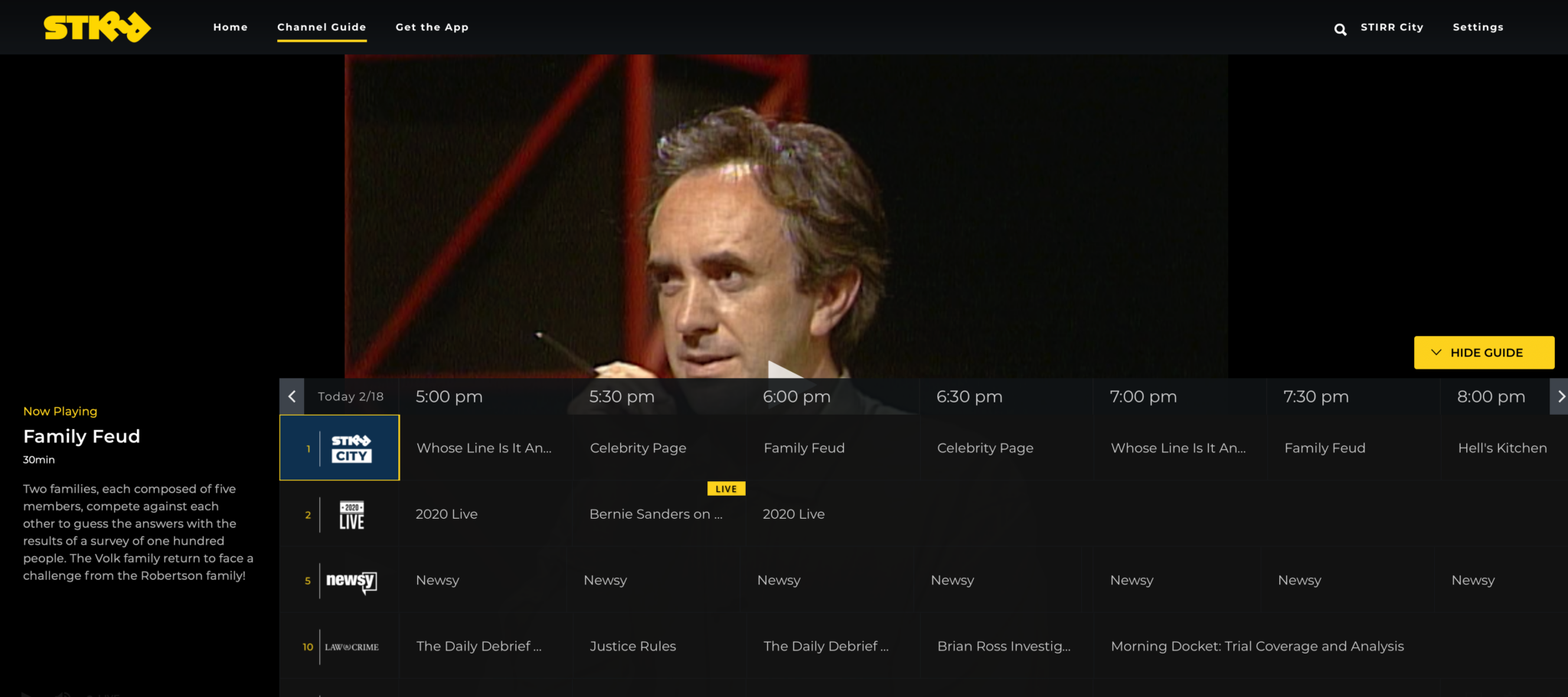
Task: Open Settings in header
Action: pyautogui.click(x=1478, y=27)
